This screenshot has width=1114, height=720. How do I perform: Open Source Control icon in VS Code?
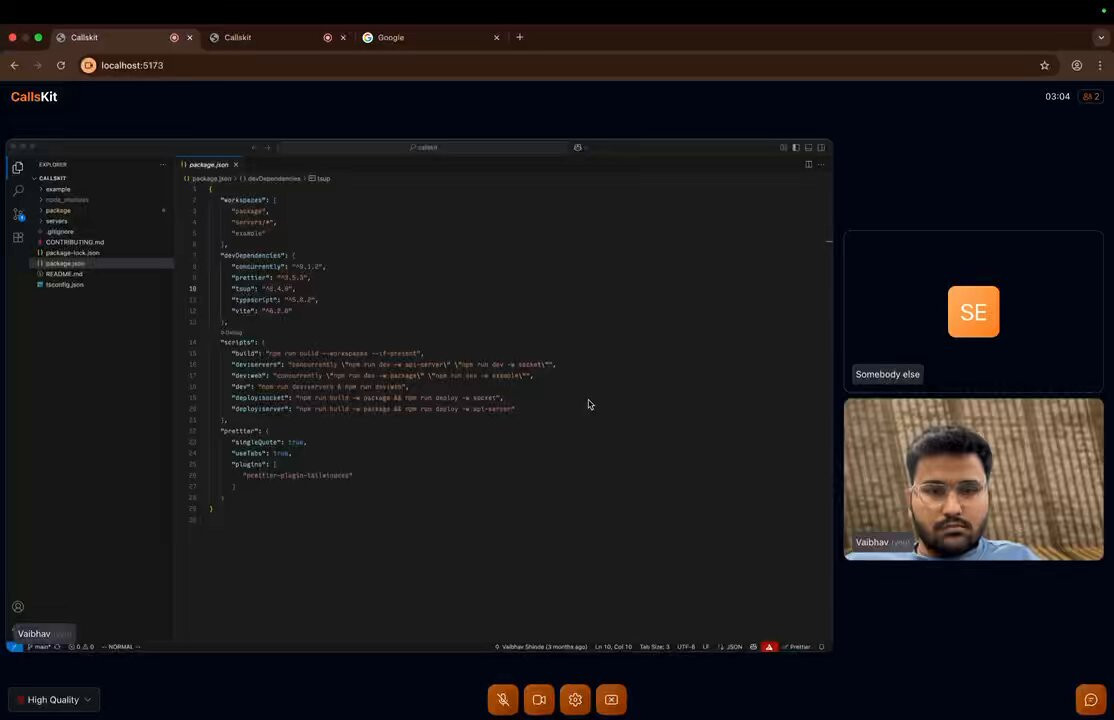[18, 214]
